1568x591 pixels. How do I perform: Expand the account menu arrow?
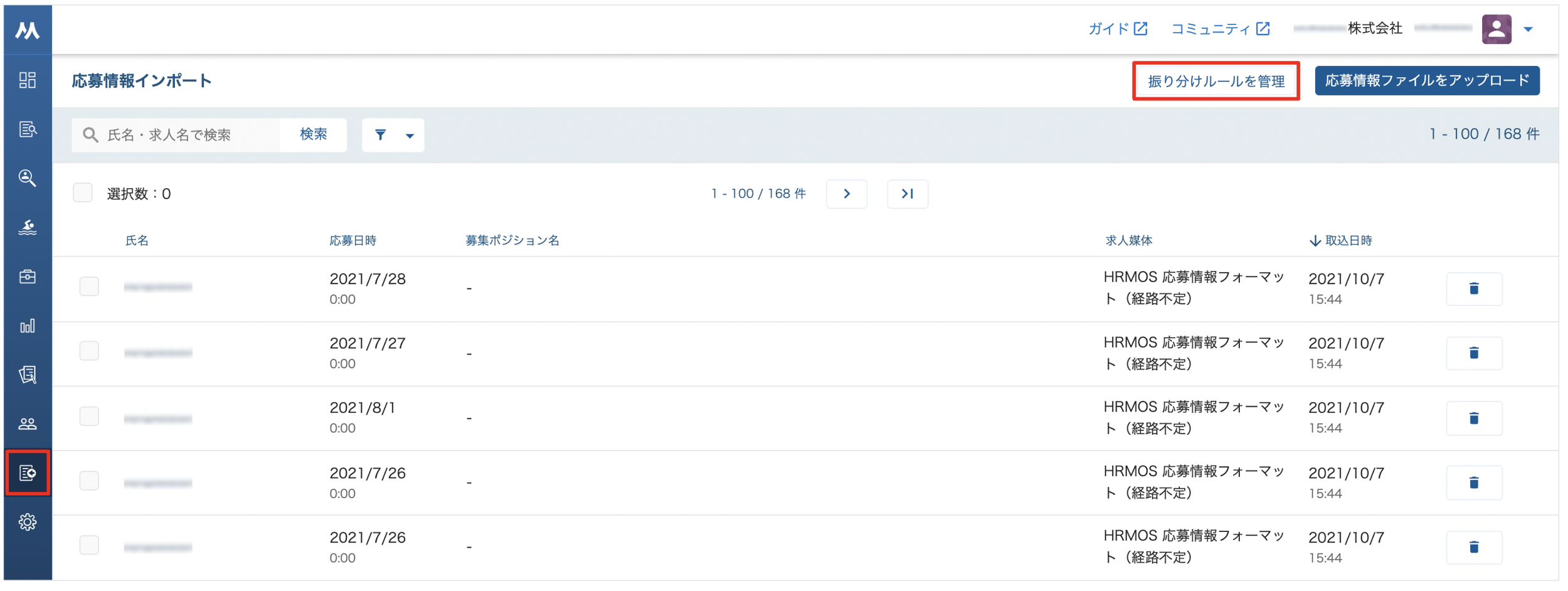[1528, 29]
